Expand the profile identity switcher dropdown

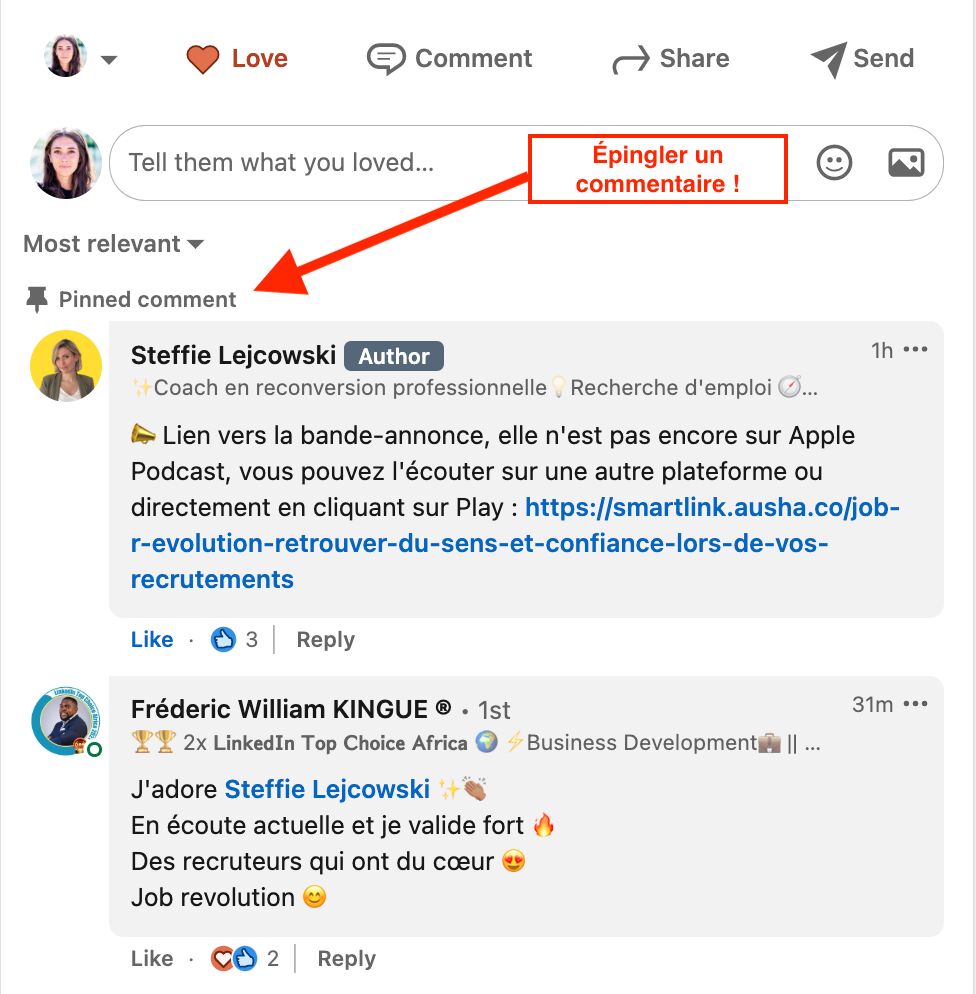pos(109,60)
